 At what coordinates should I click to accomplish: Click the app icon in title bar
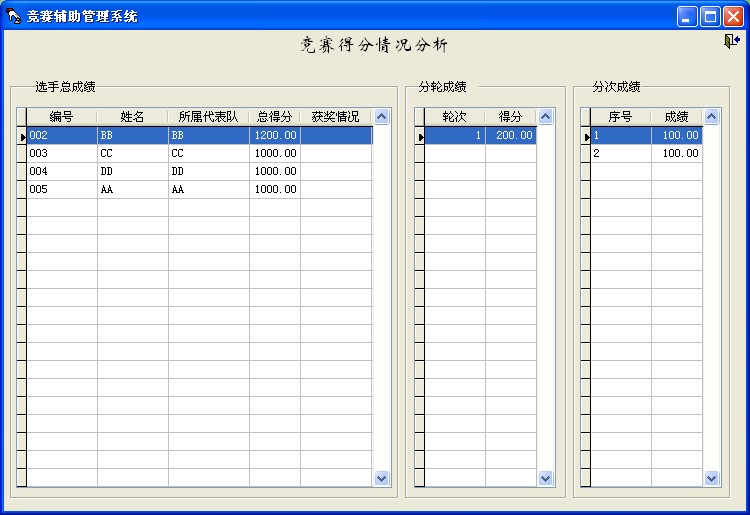13,16
